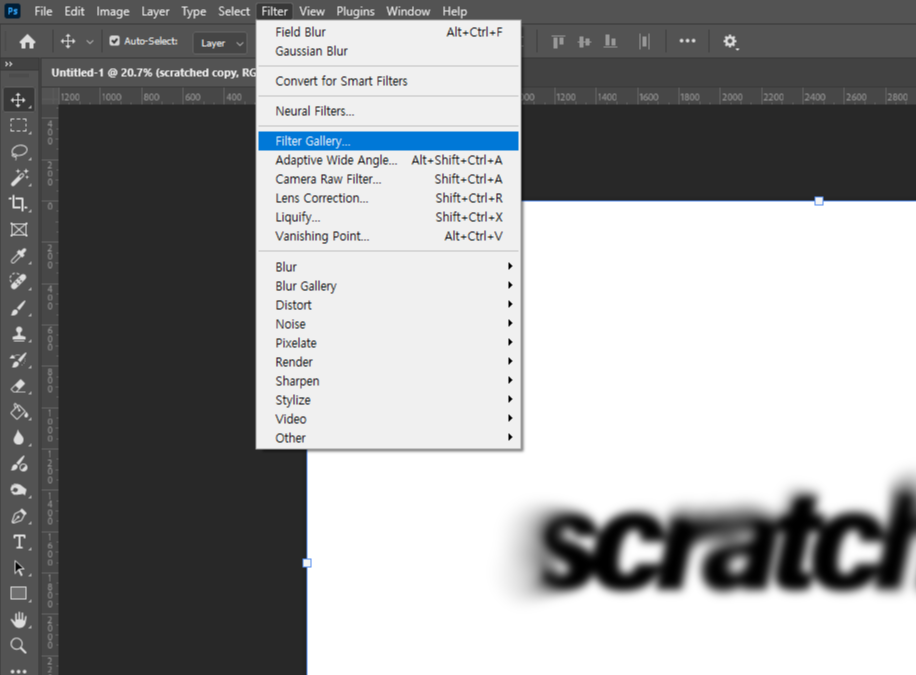This screenshot has width=916, height=675.
Task: Select the Crop tool
Action: (18, 203)
